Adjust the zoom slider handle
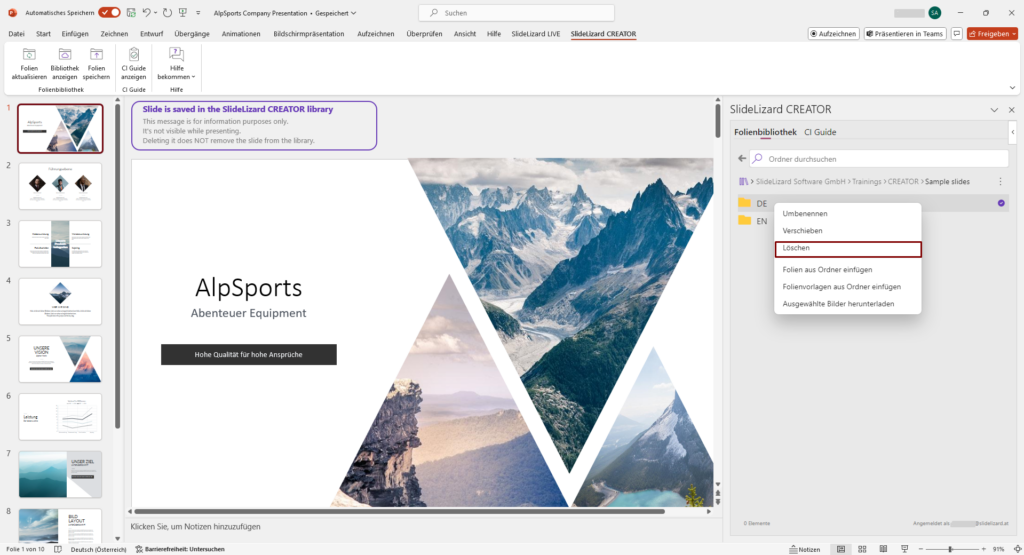 950,549
